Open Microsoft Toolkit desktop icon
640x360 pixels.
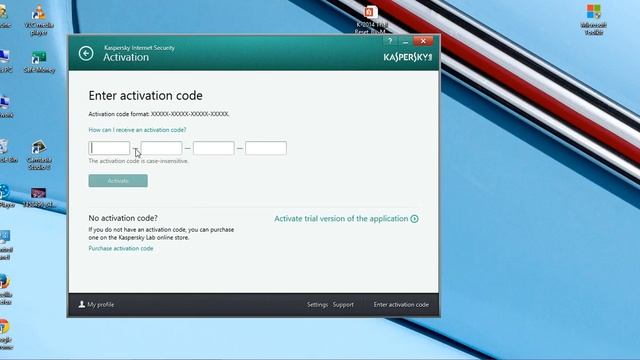(x=593, y=20)
